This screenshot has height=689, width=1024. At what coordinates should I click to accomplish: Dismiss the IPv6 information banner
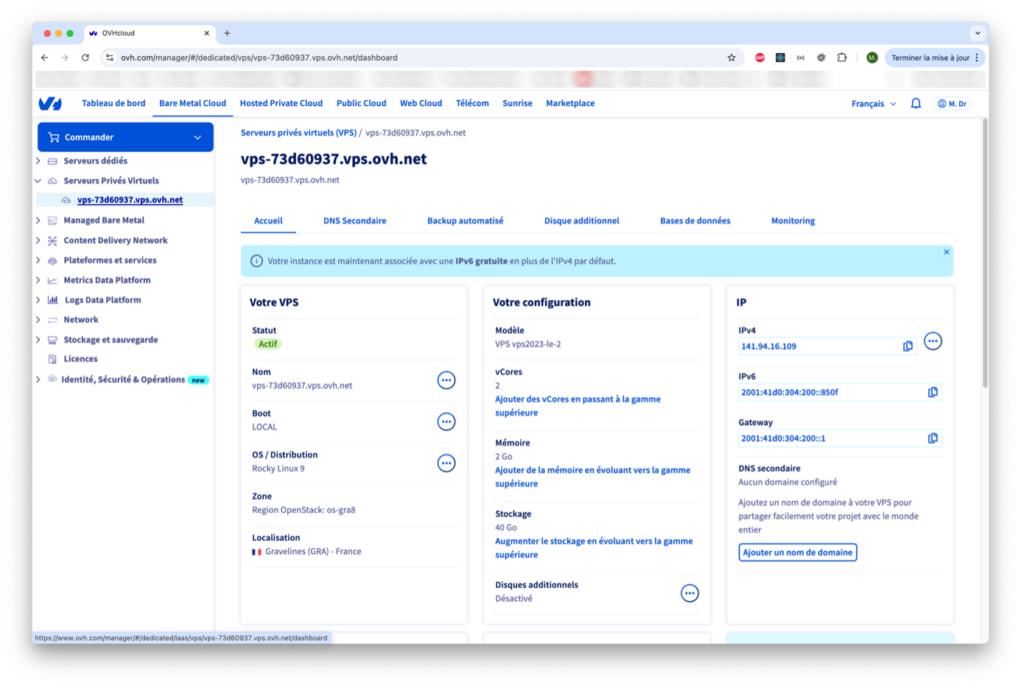pos(946,252)
